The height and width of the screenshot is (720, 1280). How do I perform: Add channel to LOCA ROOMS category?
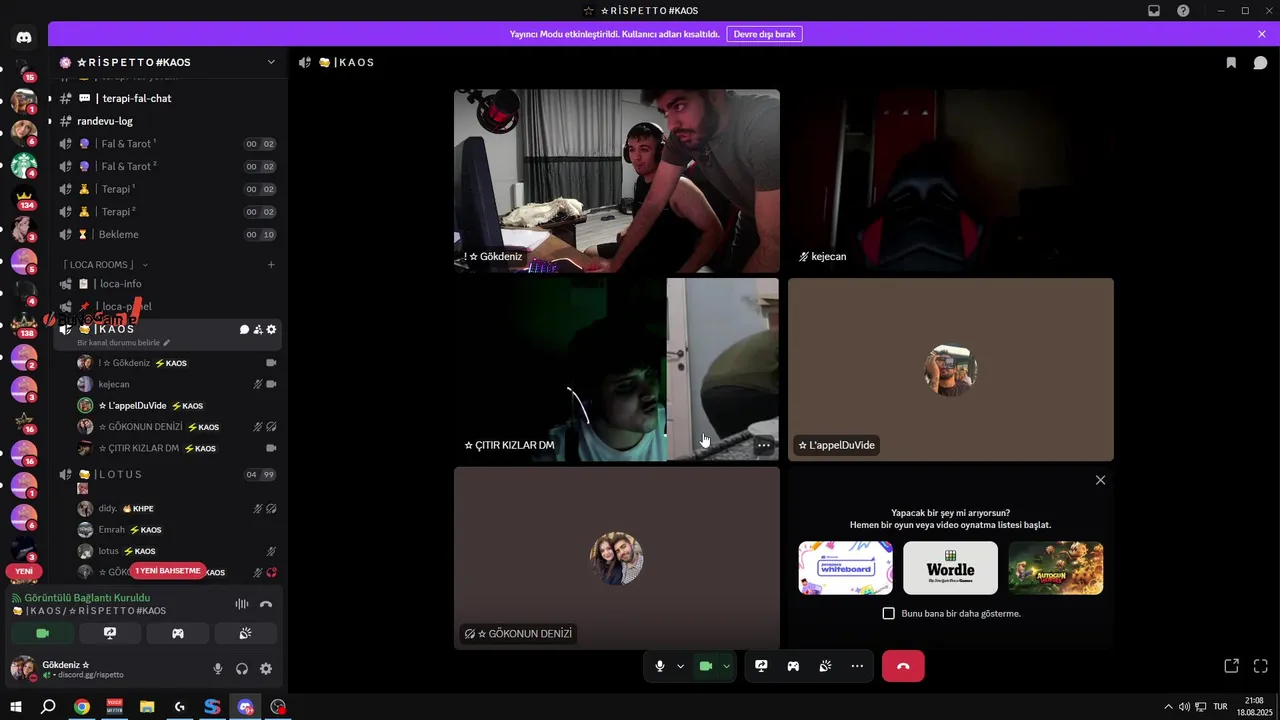pyautogui.click(x=271, y=265)
